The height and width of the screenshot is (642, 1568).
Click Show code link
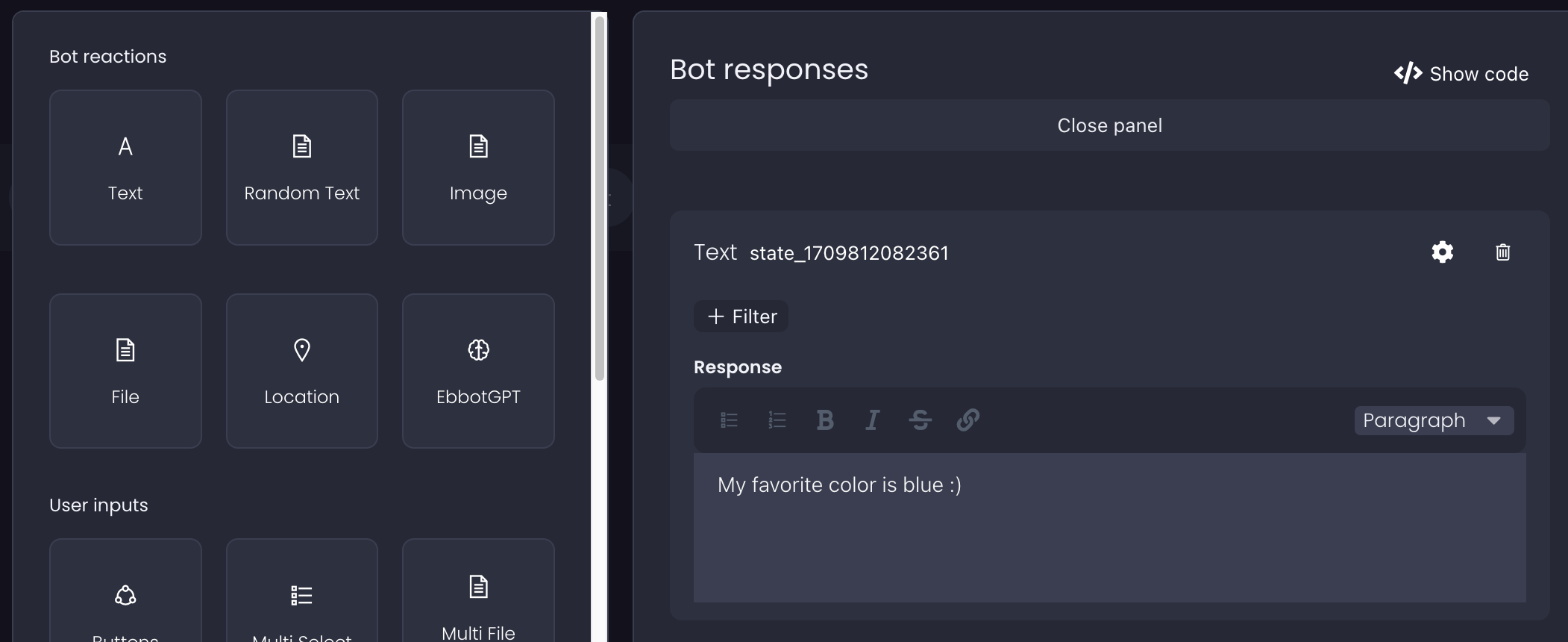pos(1461,74)
